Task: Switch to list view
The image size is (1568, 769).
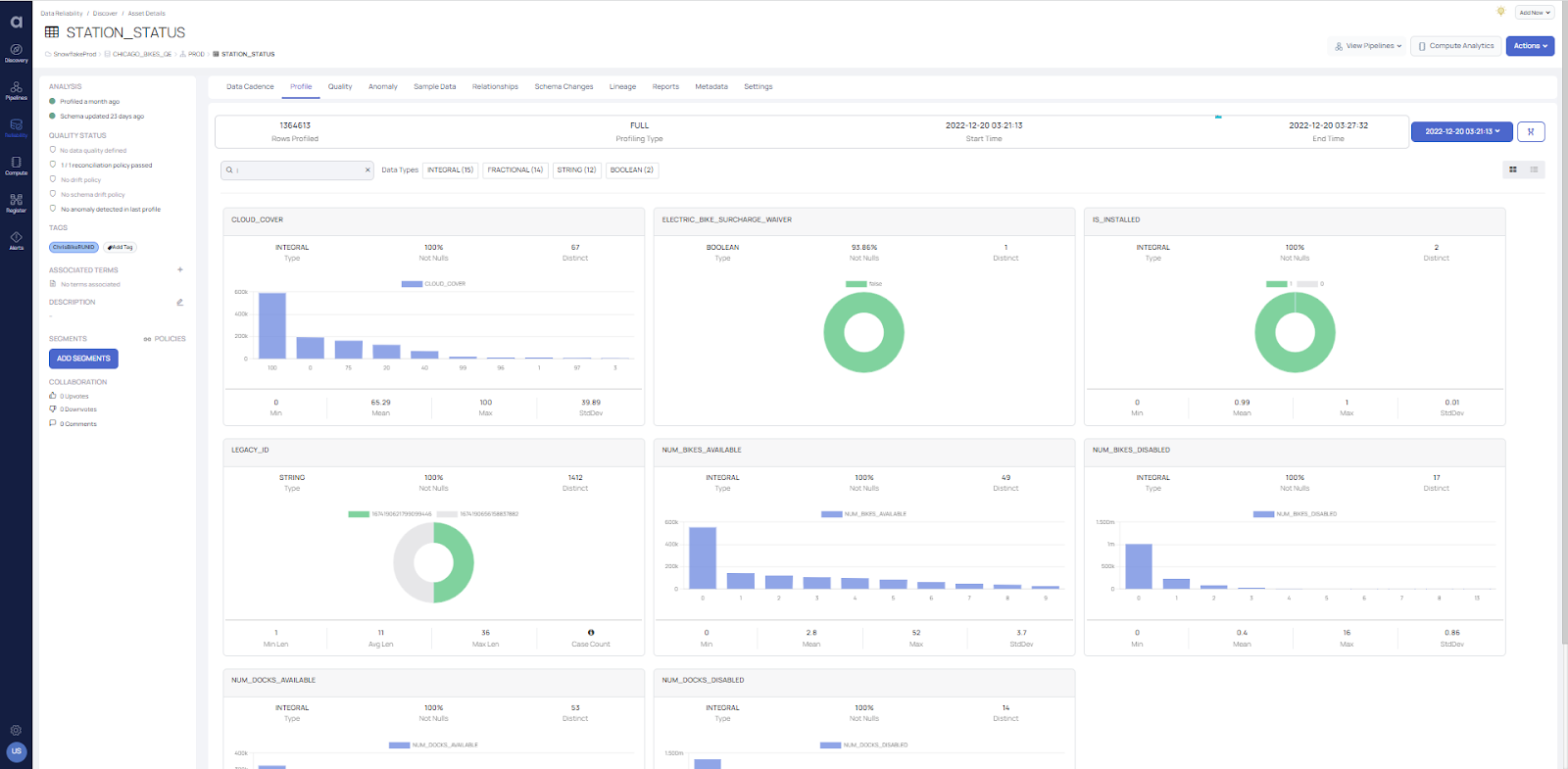Action: (x=1534, y=169)
